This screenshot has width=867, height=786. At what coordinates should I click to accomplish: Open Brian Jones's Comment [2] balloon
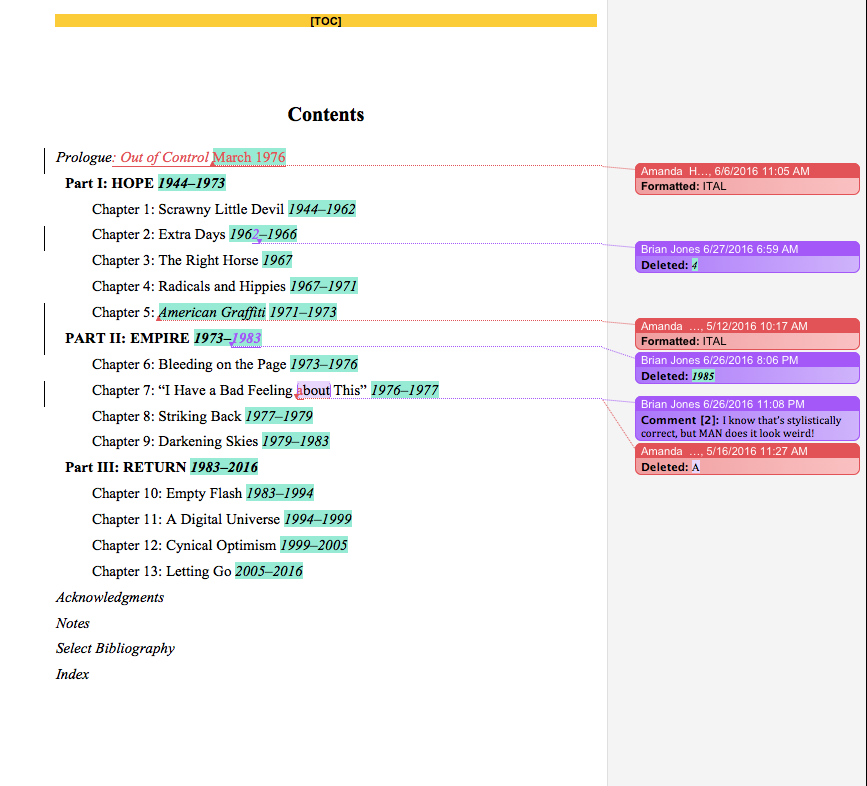point(747,419)
